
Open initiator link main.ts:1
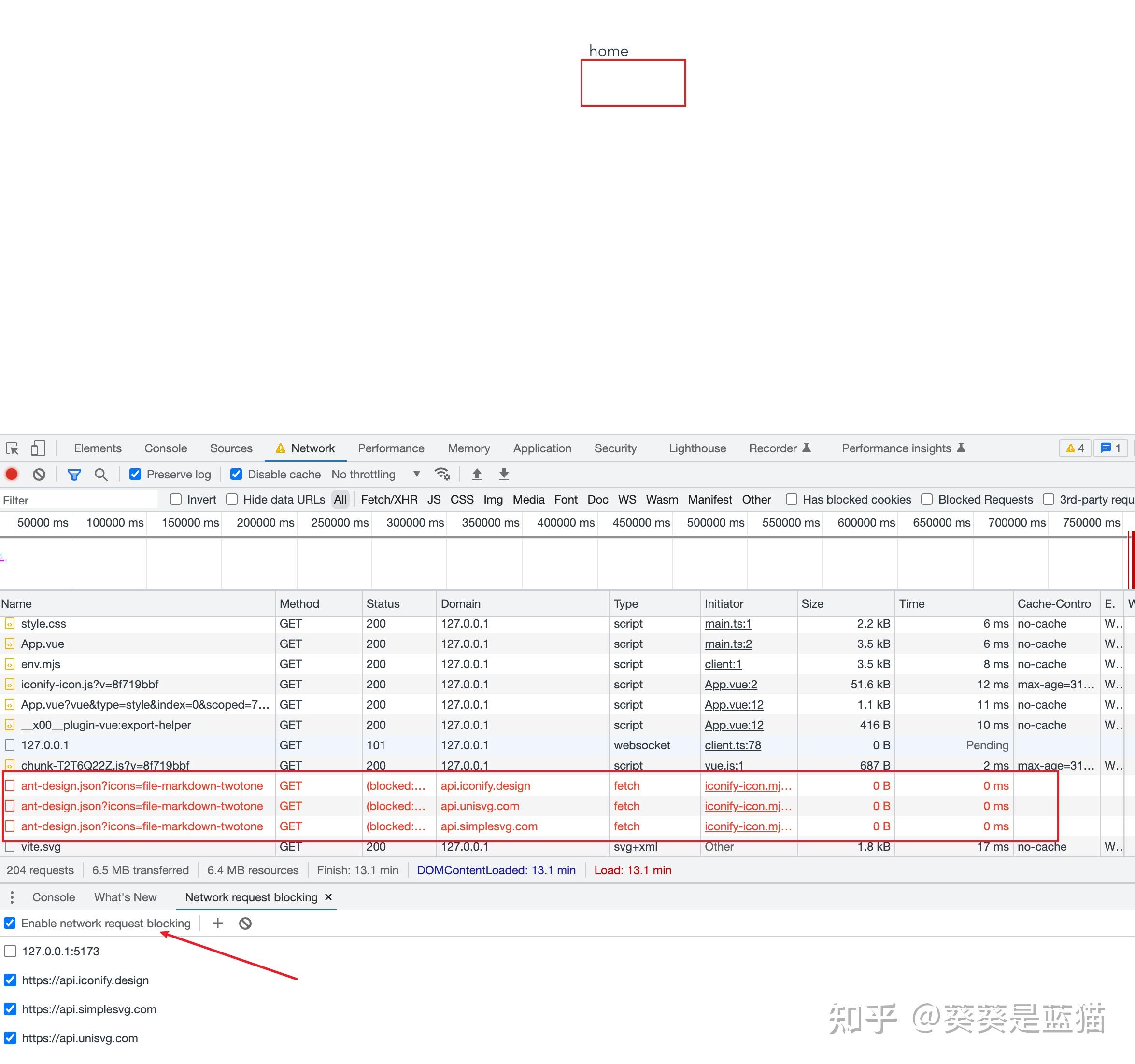pos(728,623)
